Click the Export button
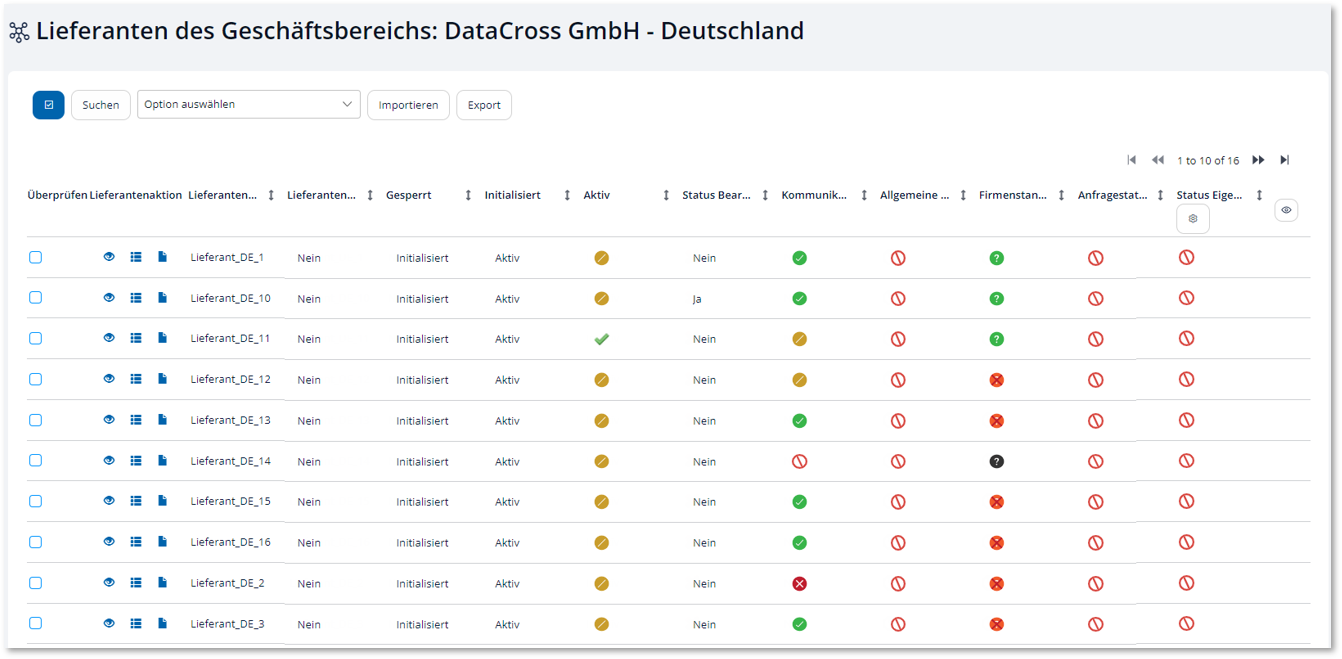1342x659 pixels. (484, 105)
